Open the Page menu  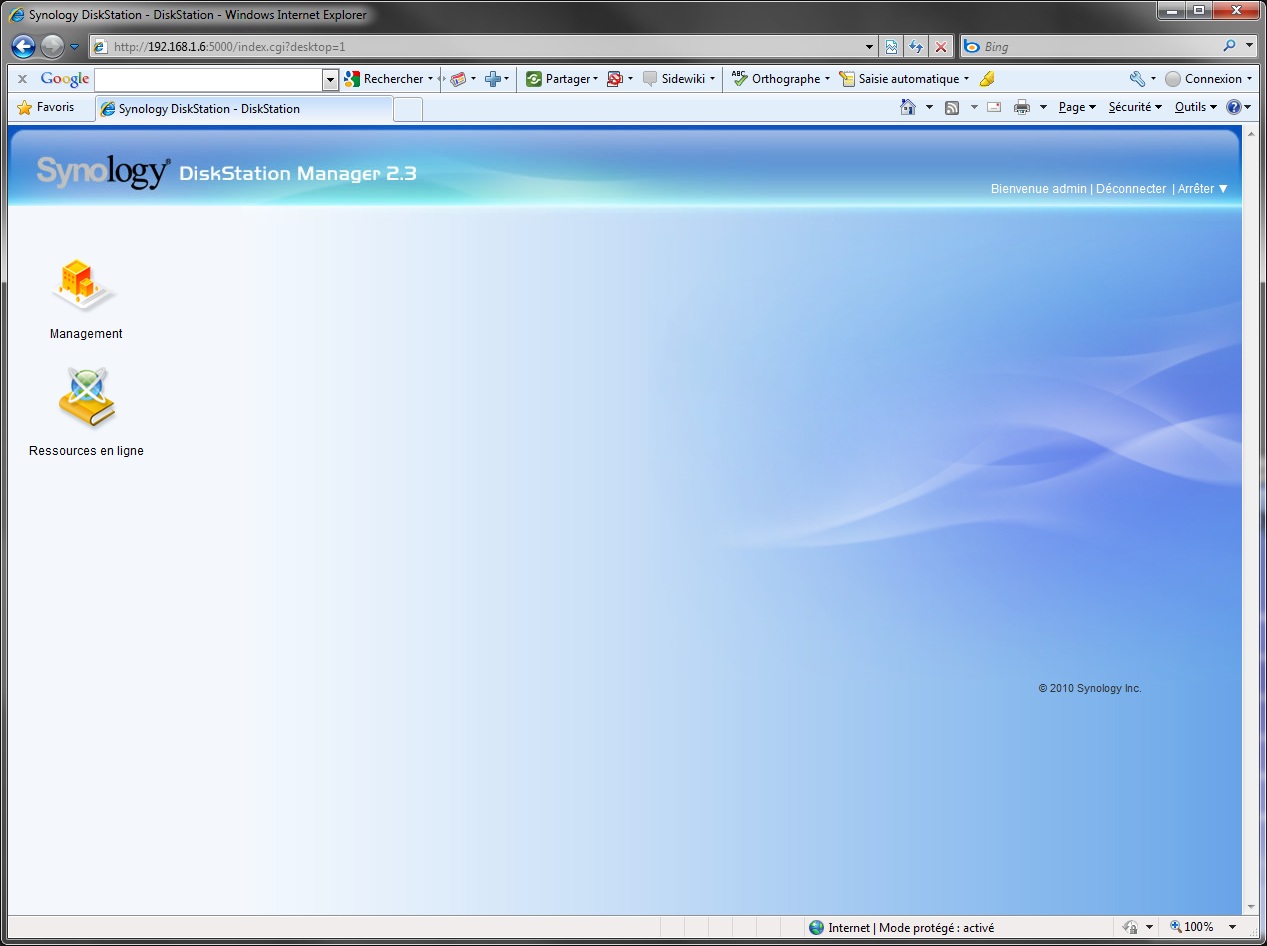pos(1076,107)
